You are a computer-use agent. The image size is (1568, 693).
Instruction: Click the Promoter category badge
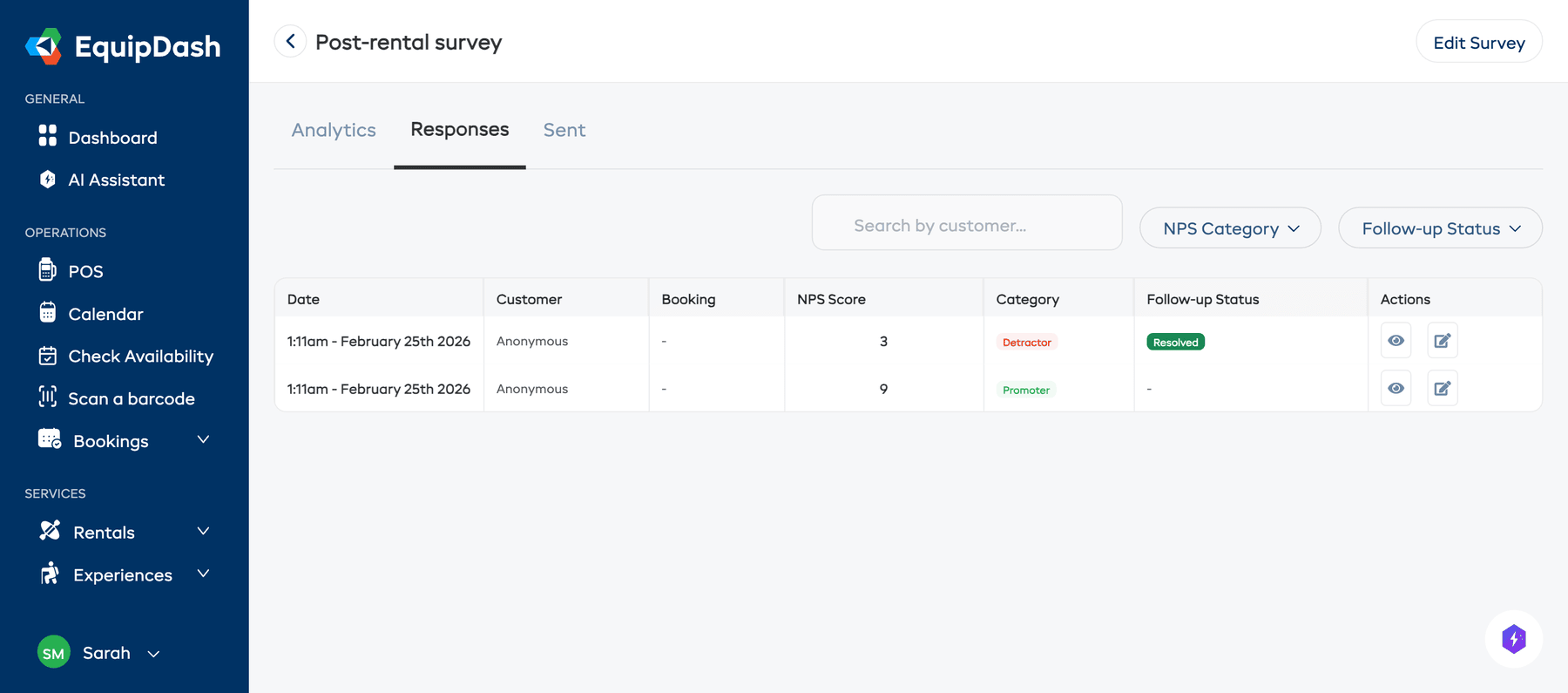pyautogui.click(x=1026, y=390)
